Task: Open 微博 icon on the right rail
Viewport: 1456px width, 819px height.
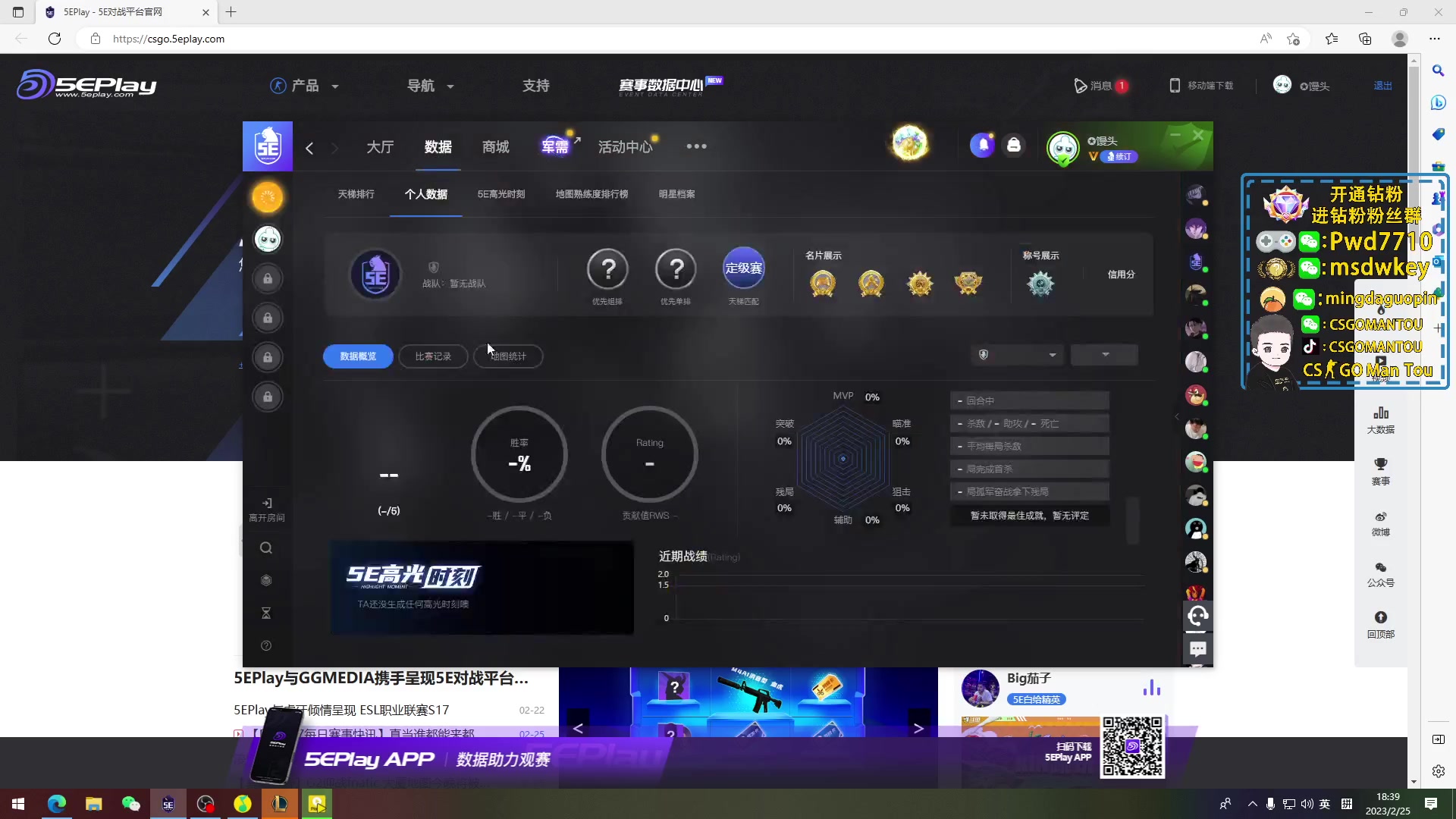Action: [1382, 523]
